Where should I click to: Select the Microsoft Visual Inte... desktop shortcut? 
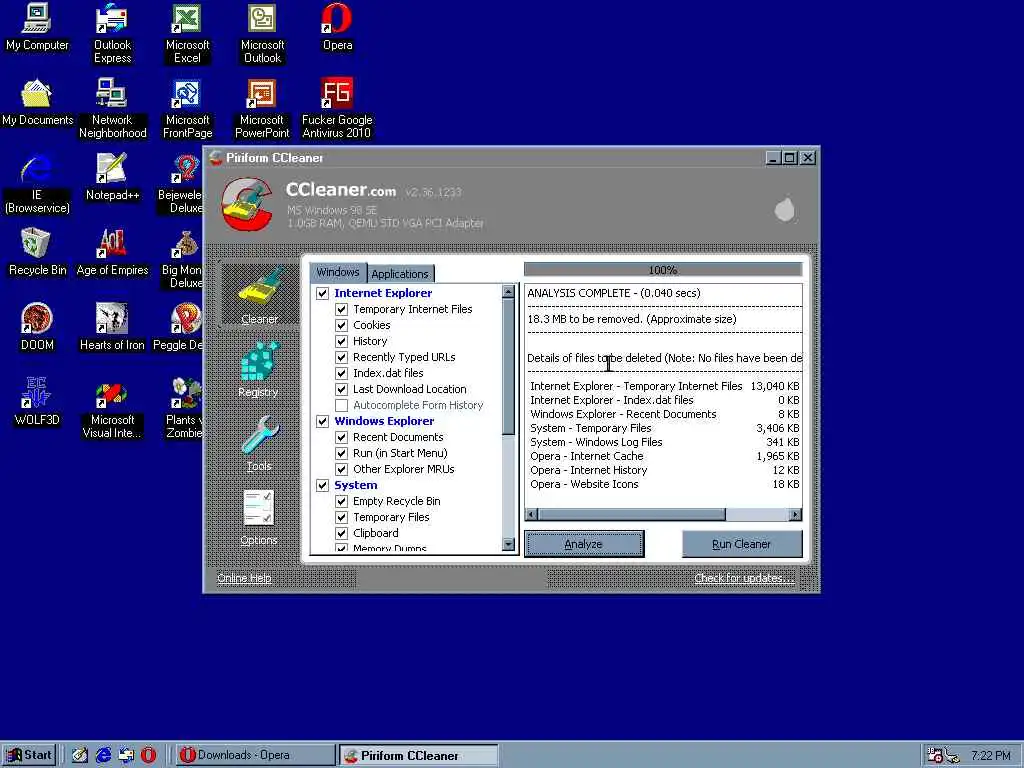click(112, 409)
